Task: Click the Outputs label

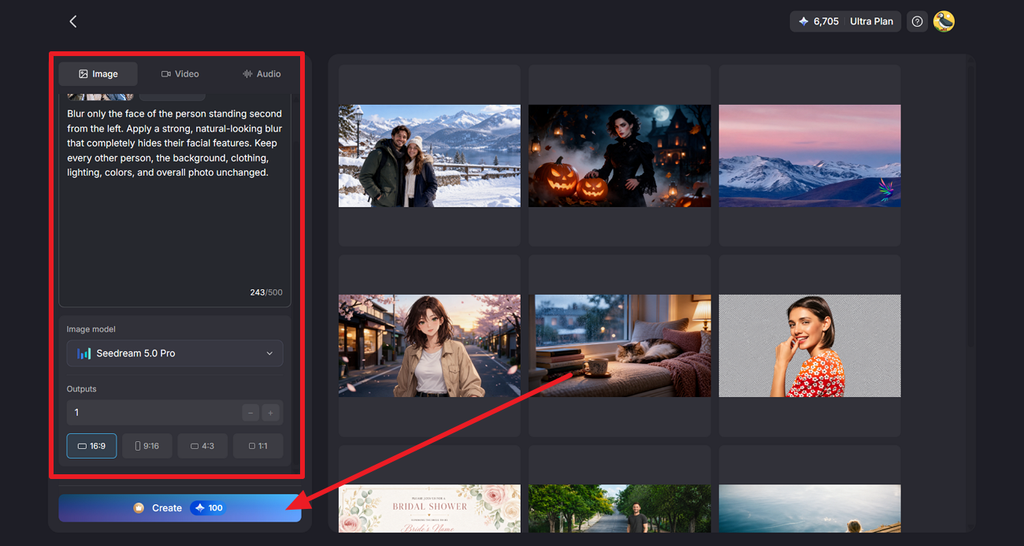Action: click(82, 389)
